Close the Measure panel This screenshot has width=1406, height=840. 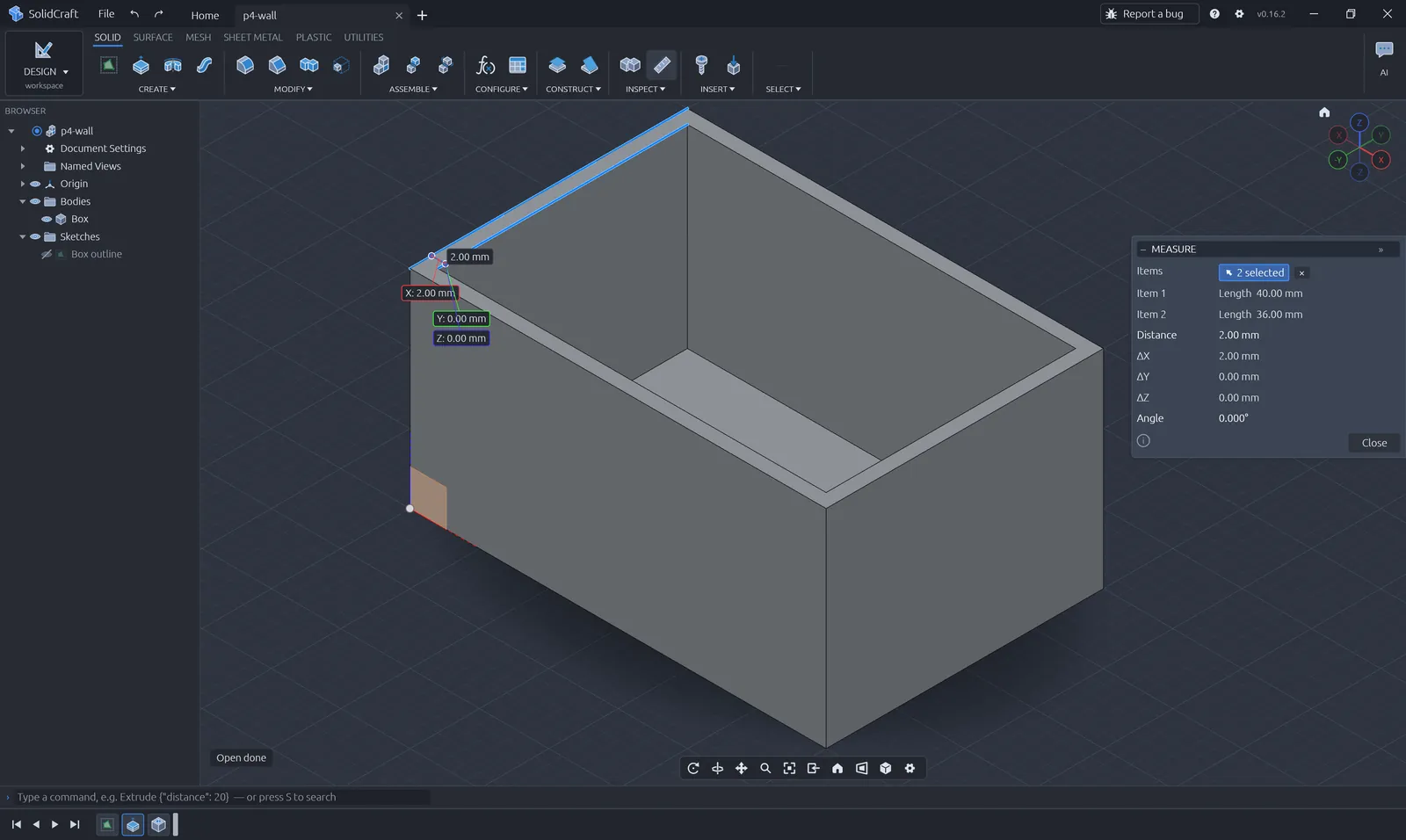(x=1374, y=443)
